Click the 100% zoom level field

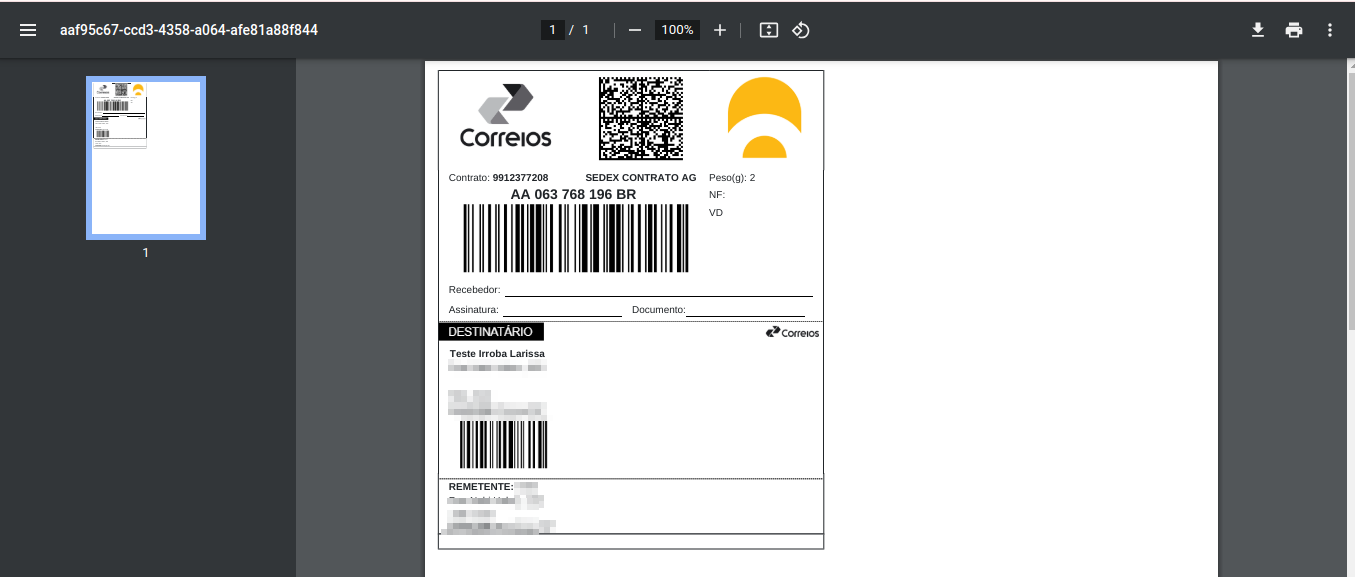point(677,30)
